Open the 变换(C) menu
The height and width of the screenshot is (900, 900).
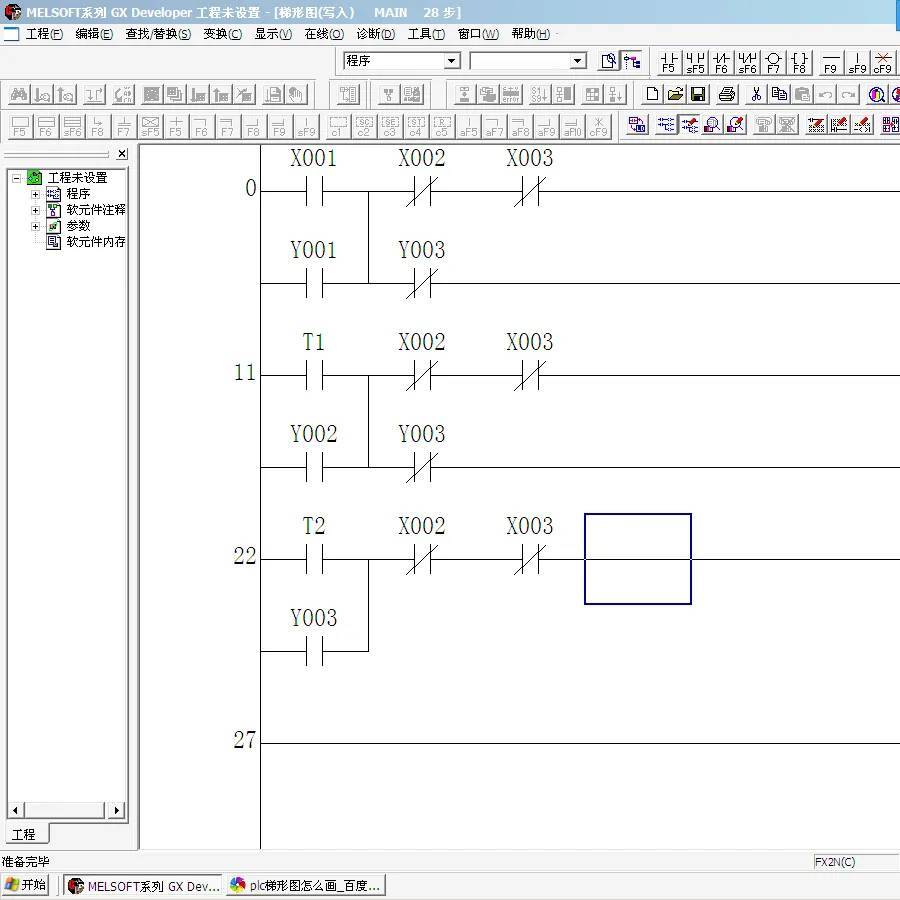pos(223,34)
